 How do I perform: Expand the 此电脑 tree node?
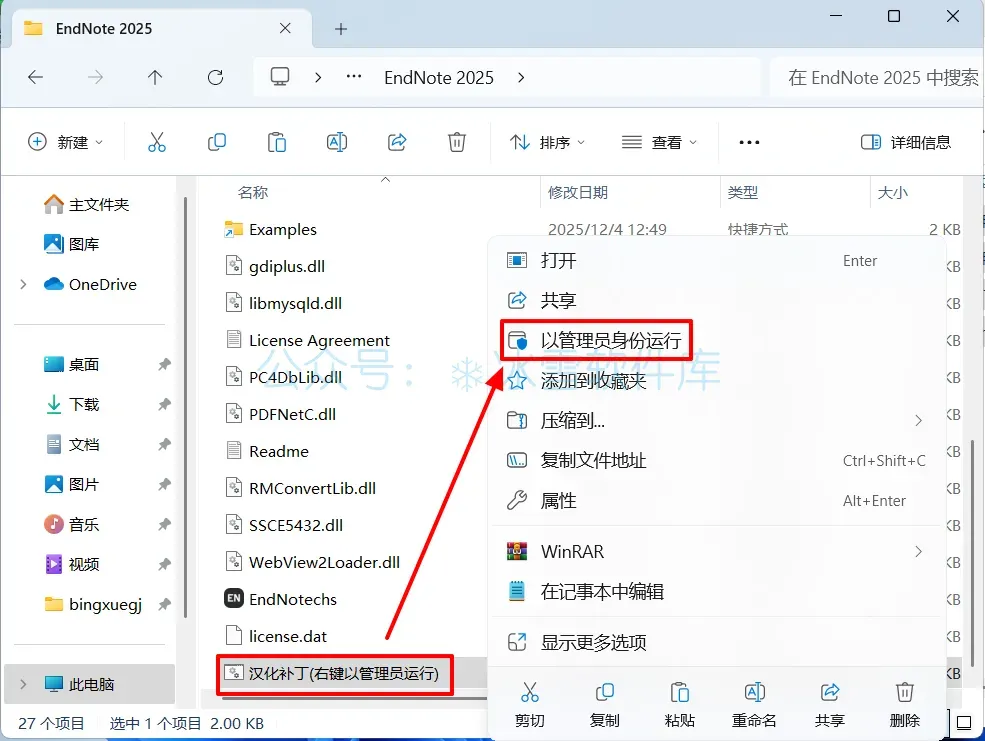tap(23, 684)
